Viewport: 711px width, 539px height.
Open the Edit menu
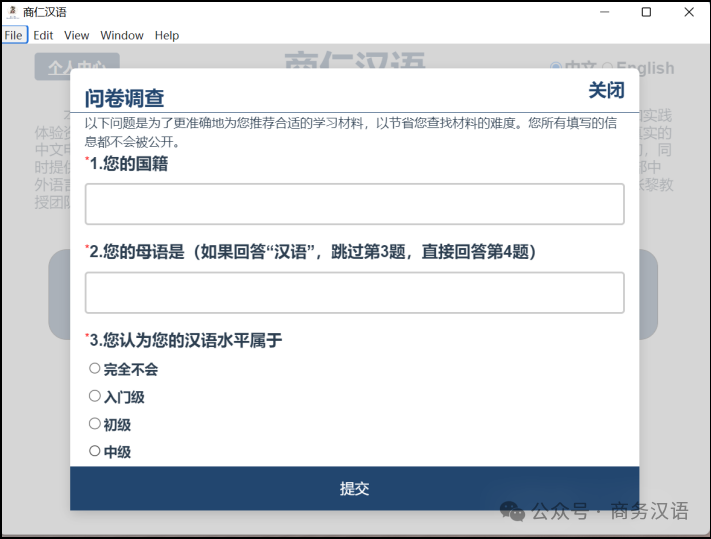pyautogui.click(x=43, y=35)
